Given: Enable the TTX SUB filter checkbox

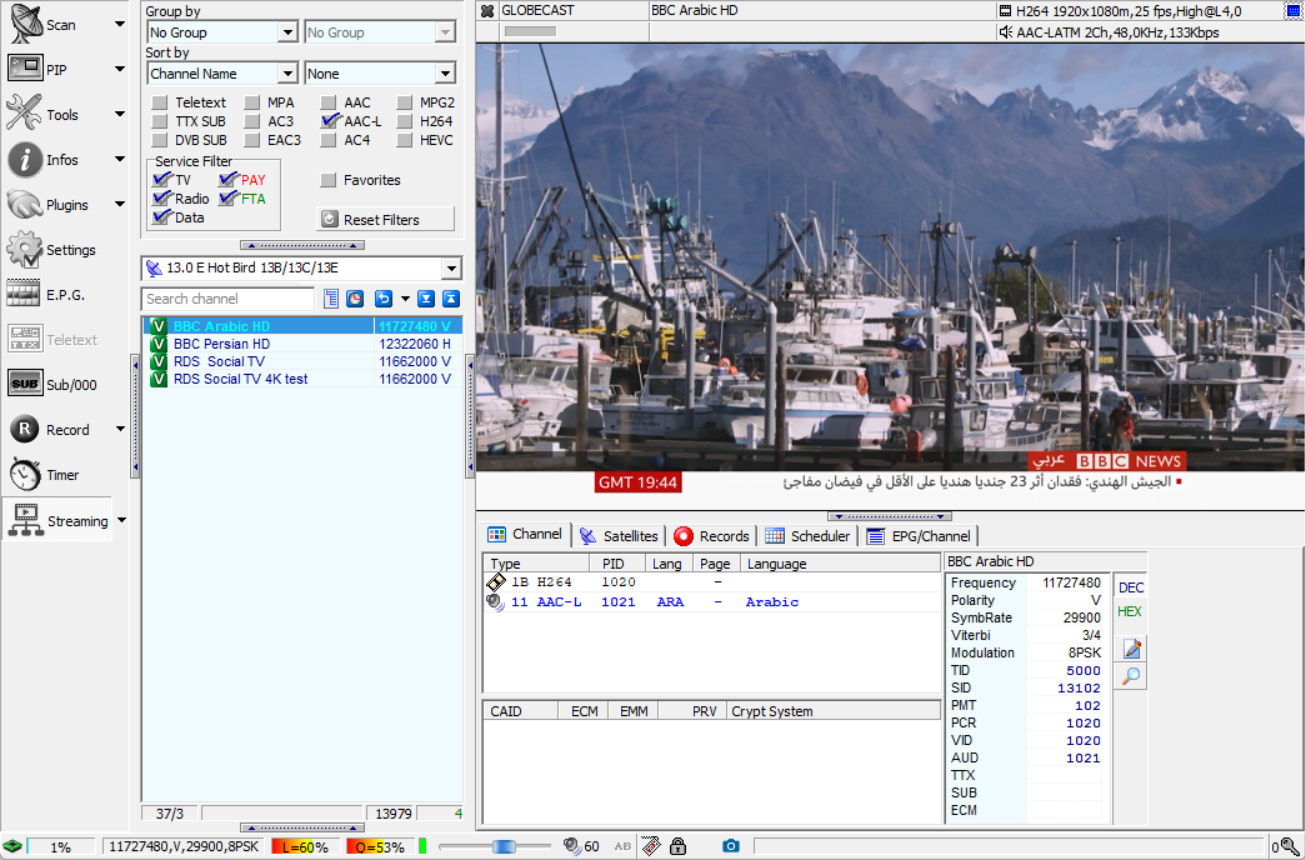Looking at the screenshot, I should coord(160,122).
